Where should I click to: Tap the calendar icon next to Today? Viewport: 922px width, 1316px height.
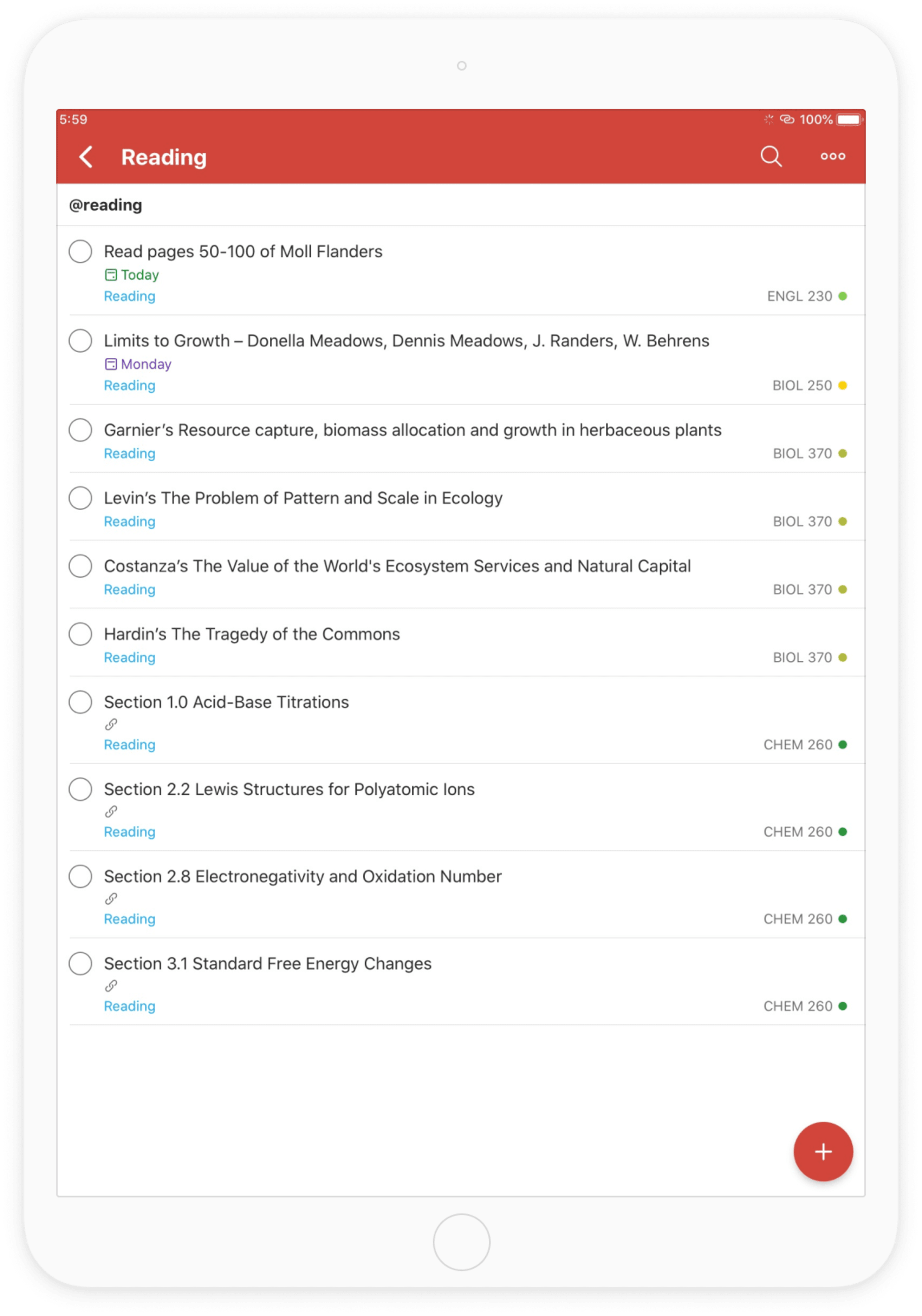111,275
